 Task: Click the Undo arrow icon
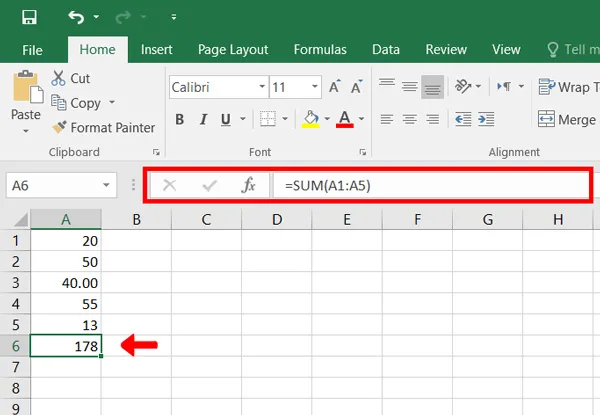(76, 17)
